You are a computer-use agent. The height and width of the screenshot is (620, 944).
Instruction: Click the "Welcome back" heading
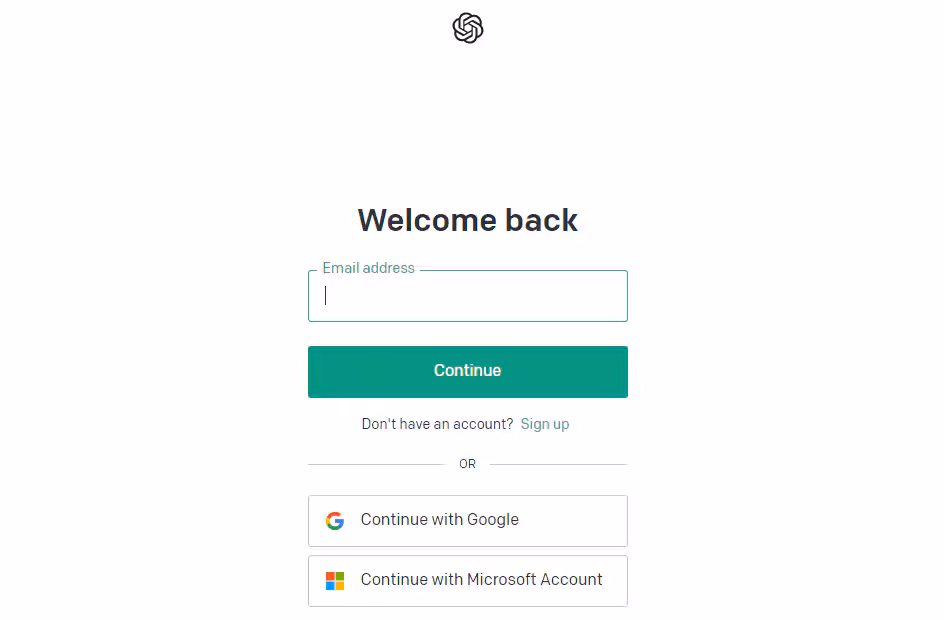pyautogui.click(x=468, y=220)
